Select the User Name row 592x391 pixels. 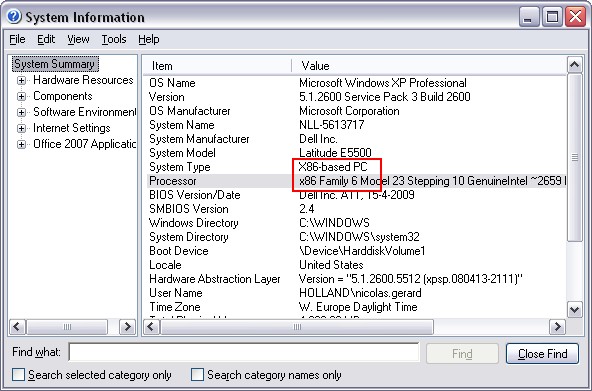pos(355,292)
